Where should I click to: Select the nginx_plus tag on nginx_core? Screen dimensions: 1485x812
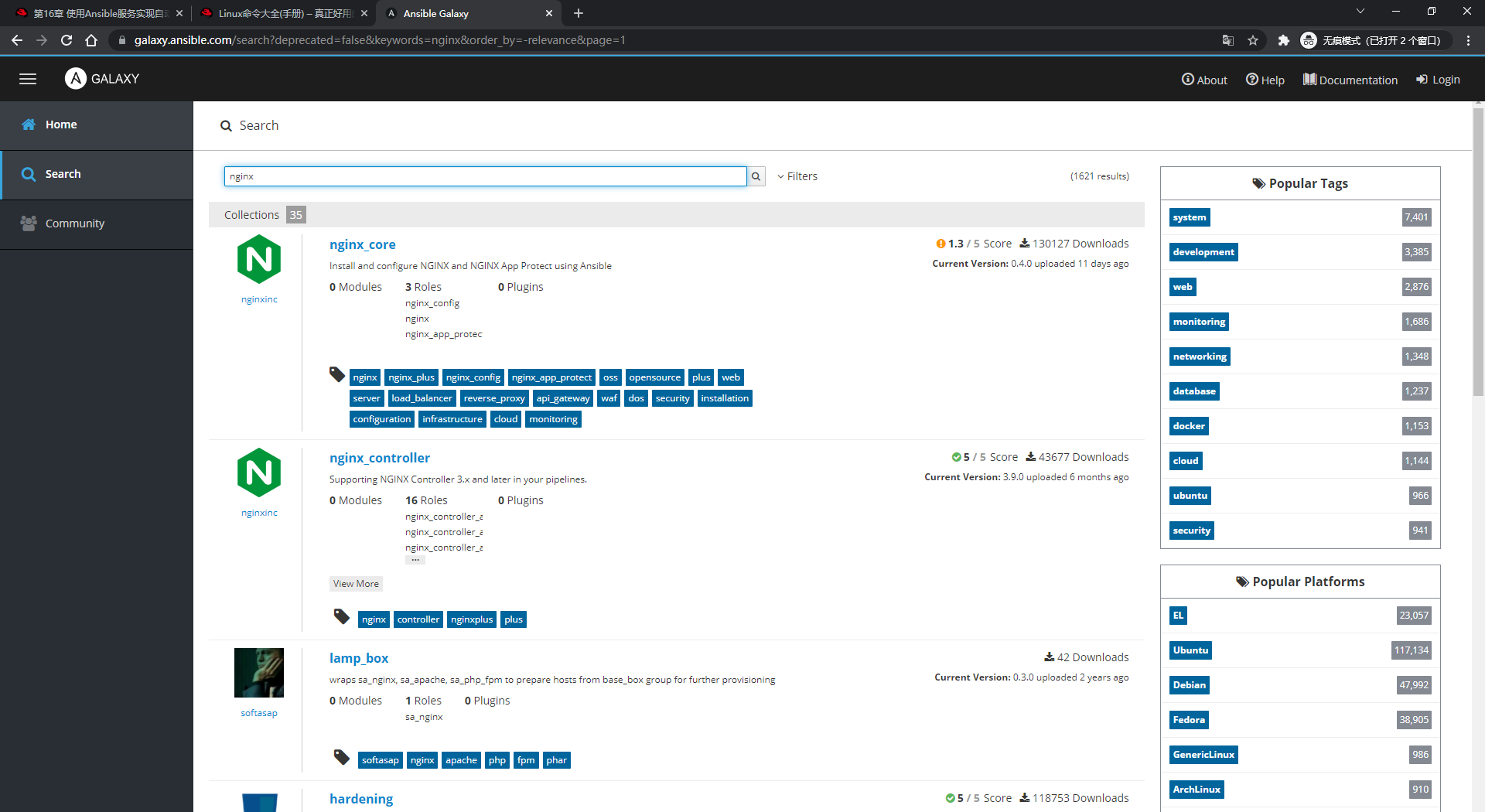[x=411, y=377]
